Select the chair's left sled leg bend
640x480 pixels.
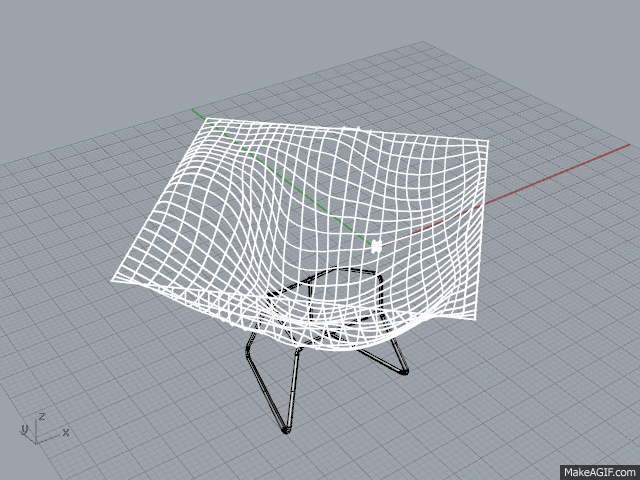(250, 345)
